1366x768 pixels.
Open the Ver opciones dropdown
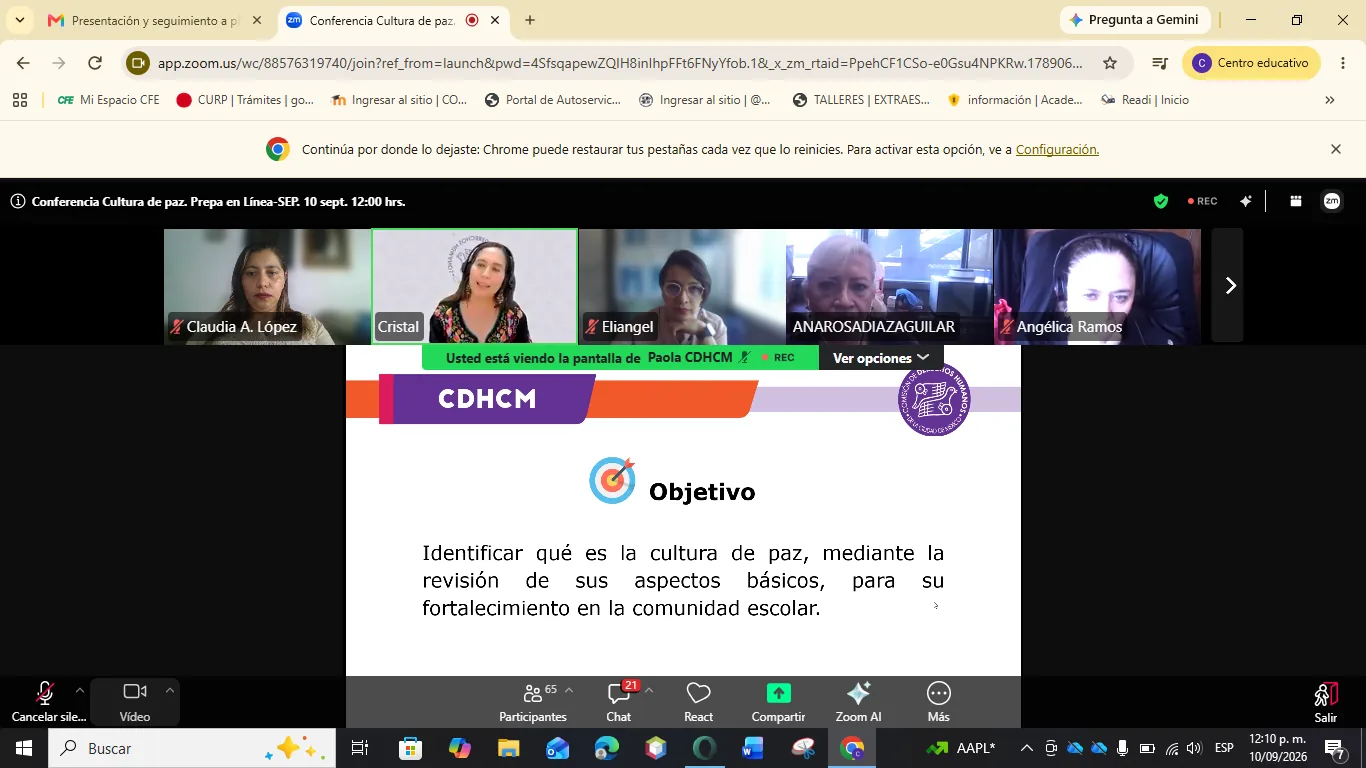pyautogui.click(x=881, y=358)
